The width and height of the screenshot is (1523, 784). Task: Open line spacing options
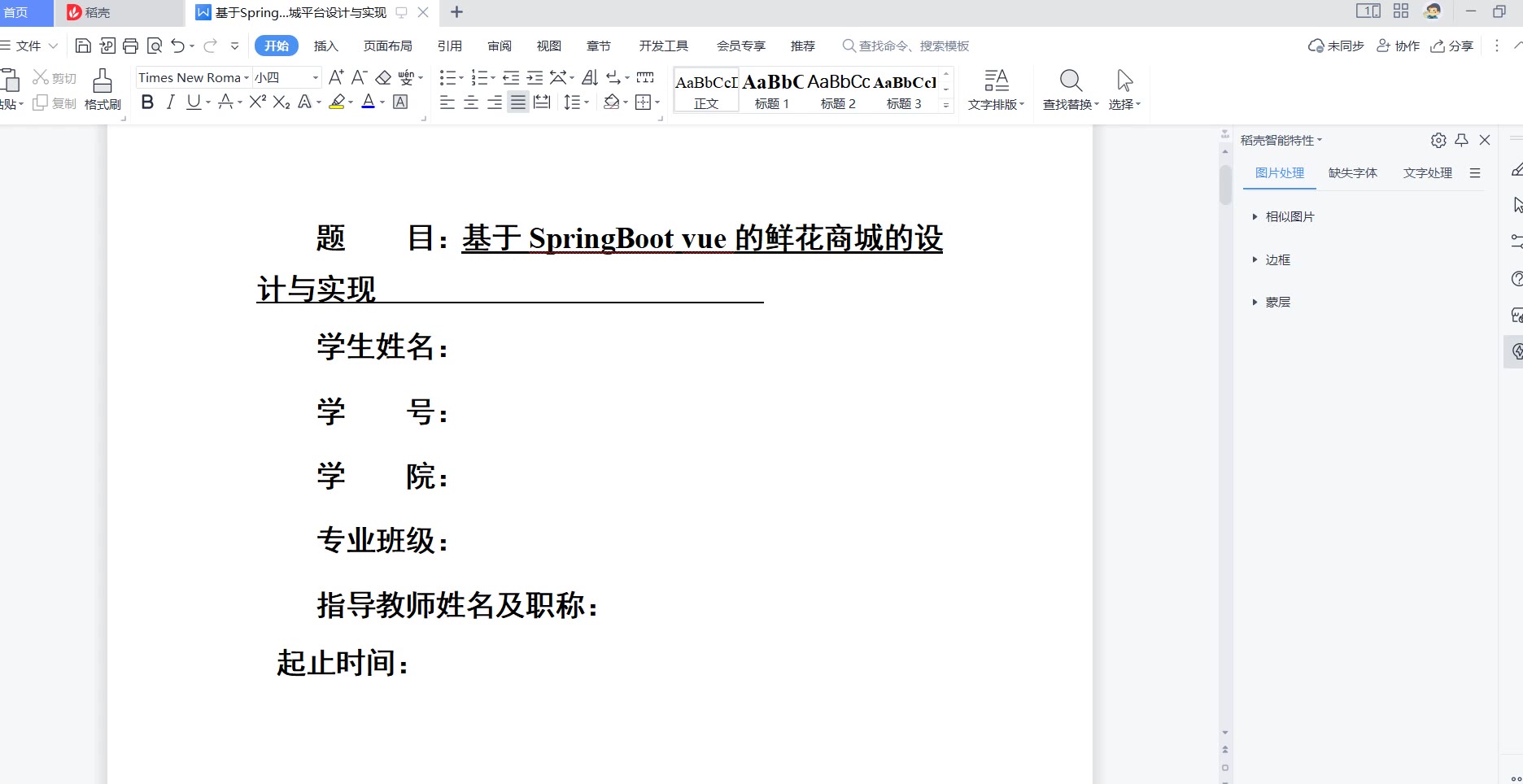(x=573, y=102)
